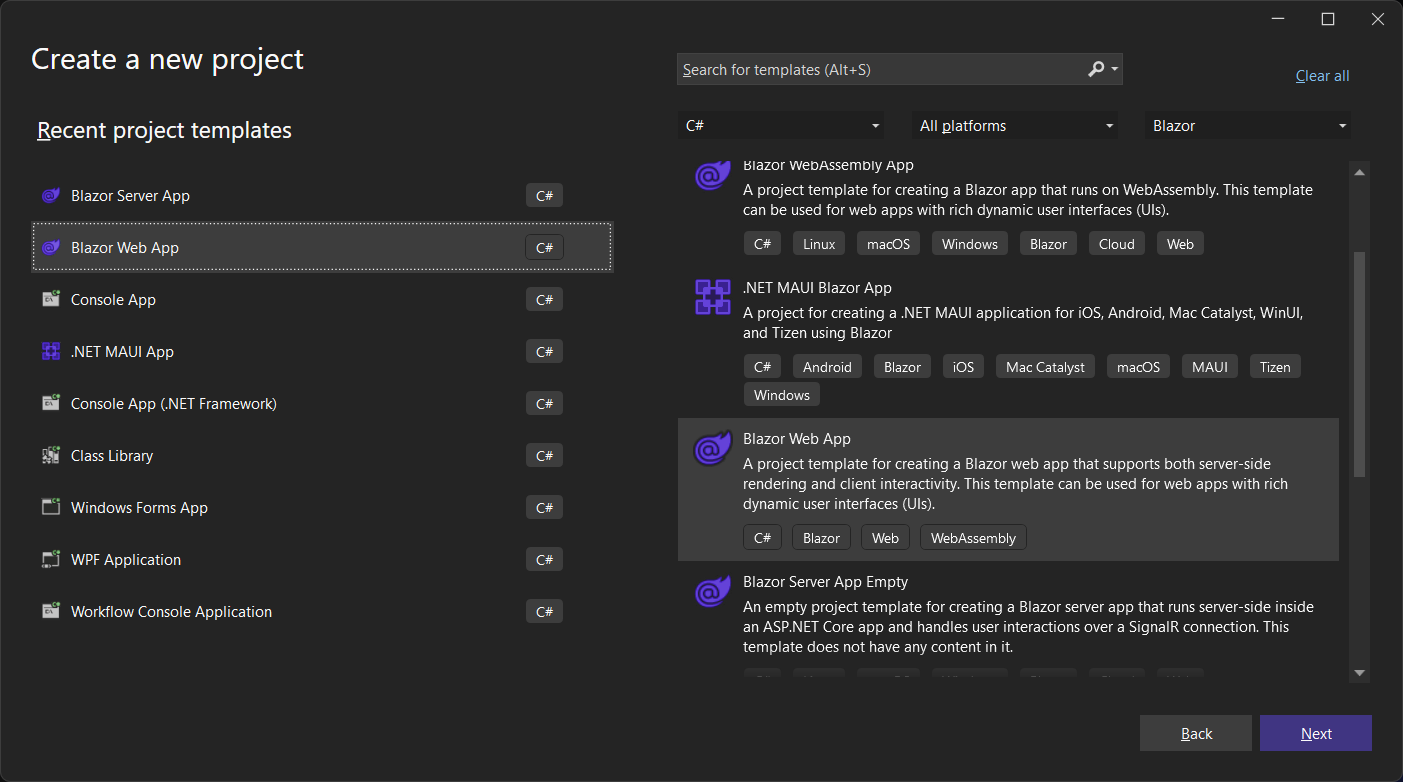The width and height of the screenshot is (1403, 782).
Task: Click the WebAssembly tag under Blazor Web App
Action: point(973,538)
